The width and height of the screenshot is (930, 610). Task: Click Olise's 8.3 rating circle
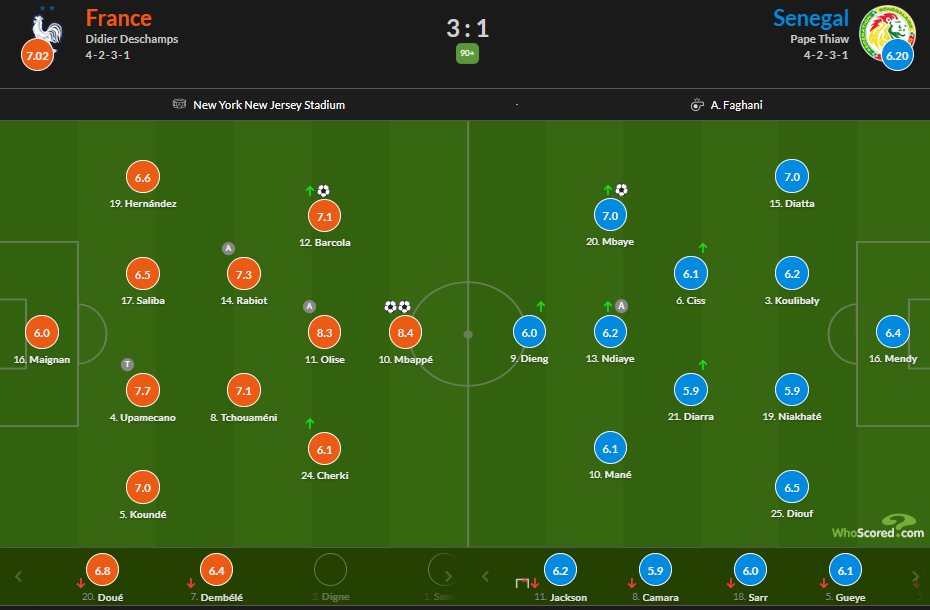pos(324,333)
